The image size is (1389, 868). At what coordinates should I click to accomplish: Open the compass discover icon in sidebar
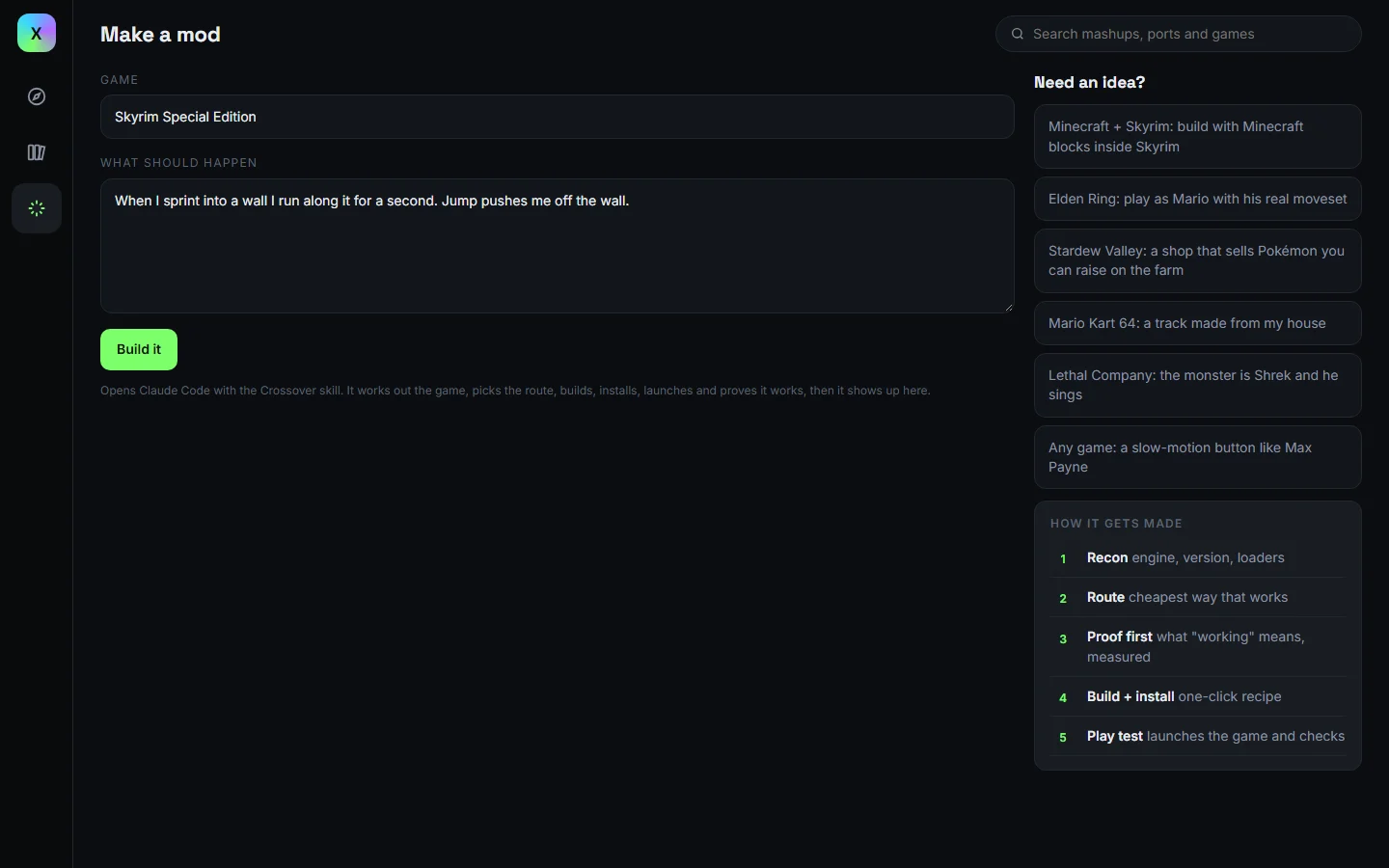(x=37, y=96)
